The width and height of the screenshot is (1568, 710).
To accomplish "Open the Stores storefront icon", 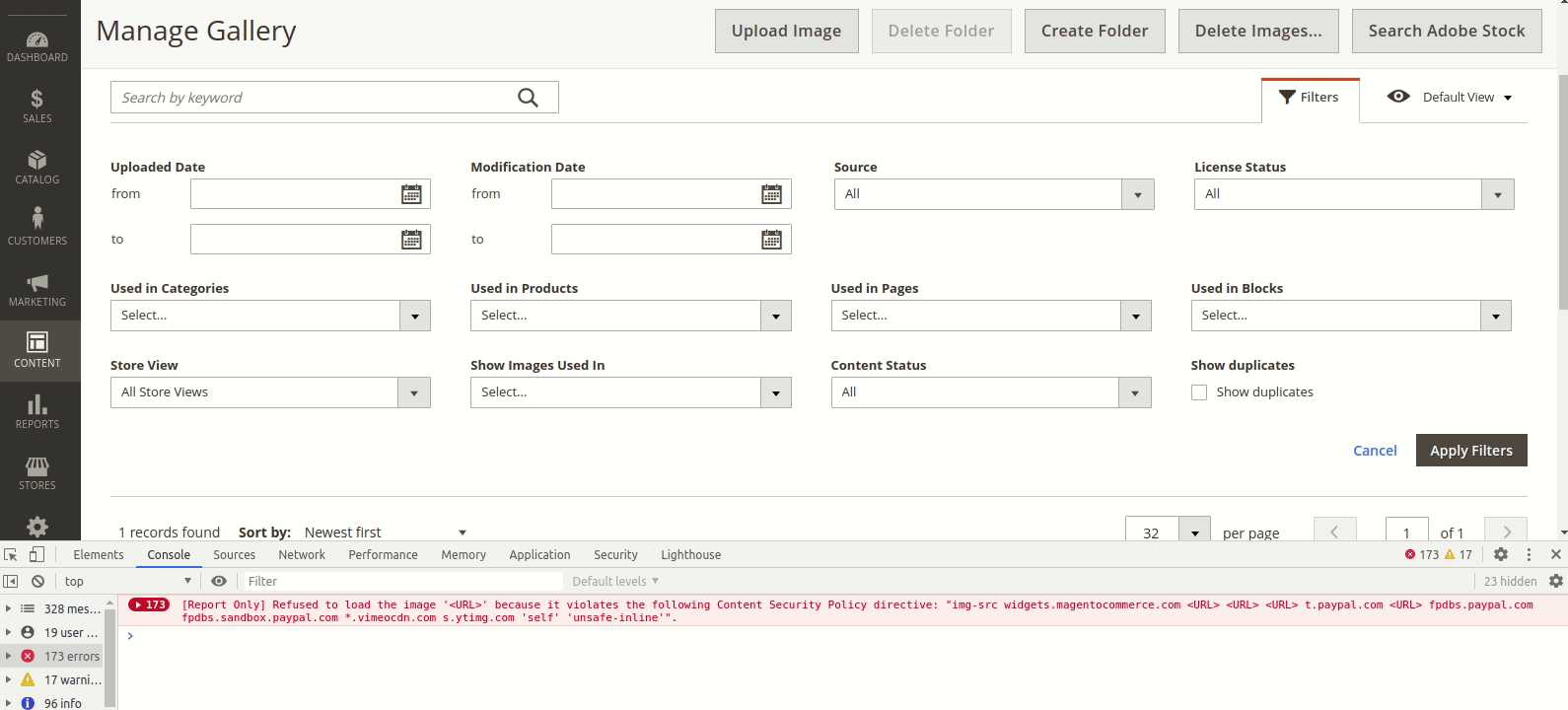I will [37, 465].
